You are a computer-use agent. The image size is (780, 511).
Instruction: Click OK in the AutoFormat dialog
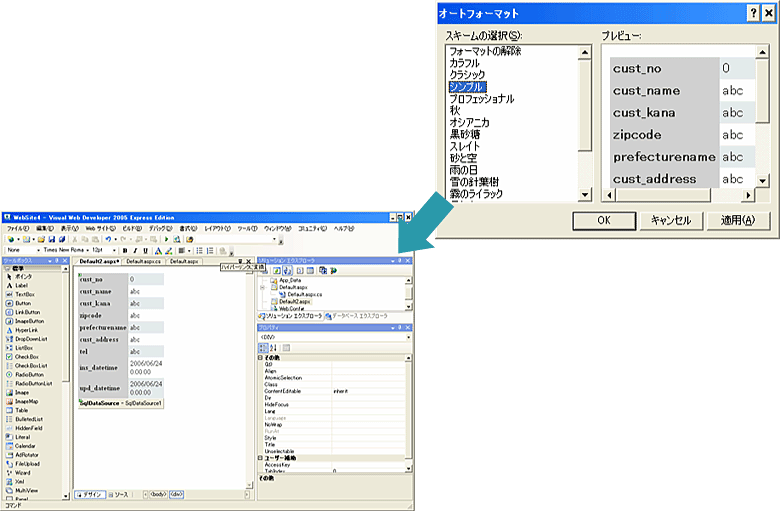pyautogui.click(x=602, y=220)
